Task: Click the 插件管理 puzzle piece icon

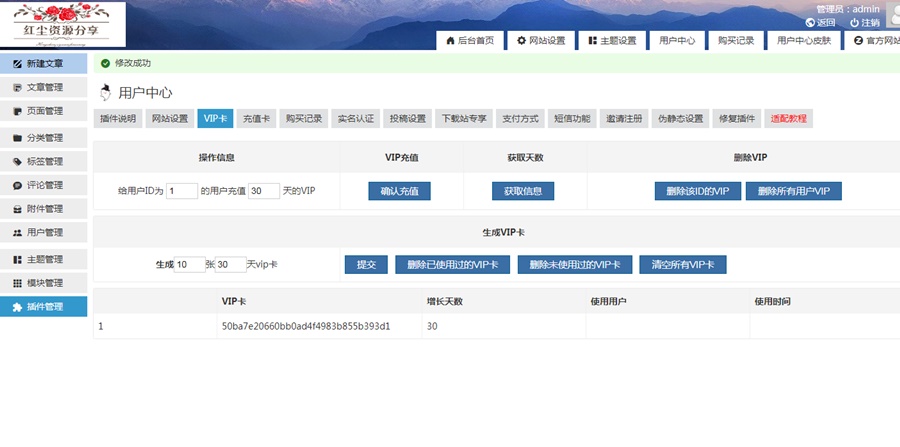Action: point(17,307)
